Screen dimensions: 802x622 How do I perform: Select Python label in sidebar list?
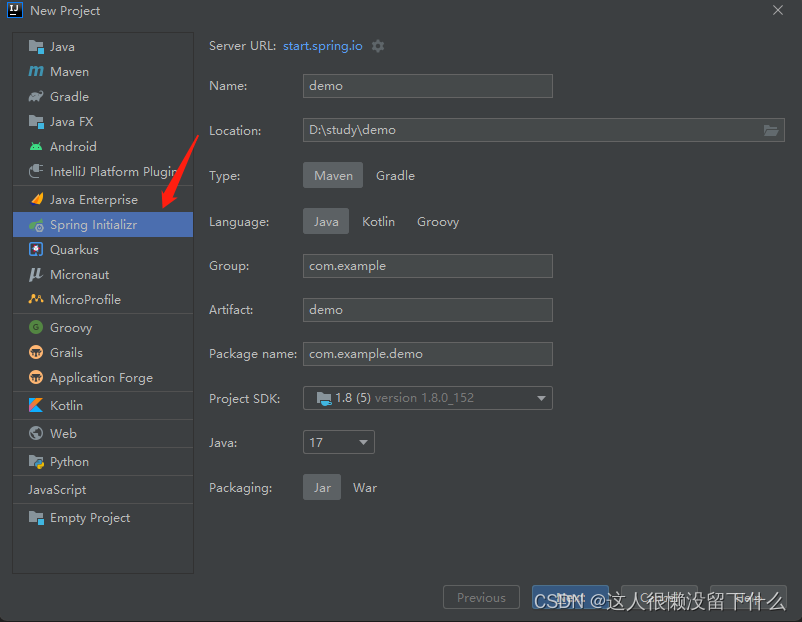click(70, 462)
